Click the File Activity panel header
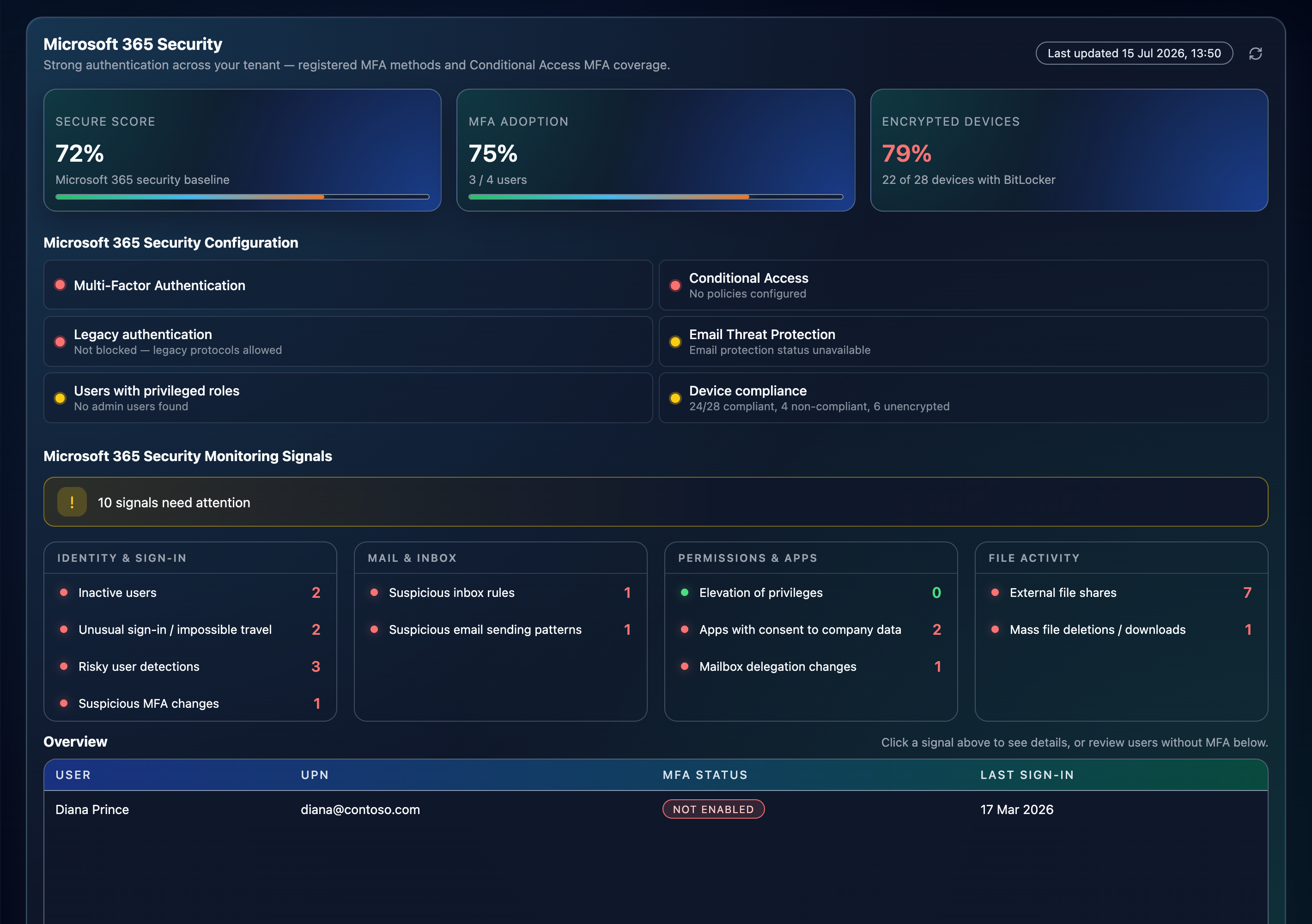 tap(1121, 558)
